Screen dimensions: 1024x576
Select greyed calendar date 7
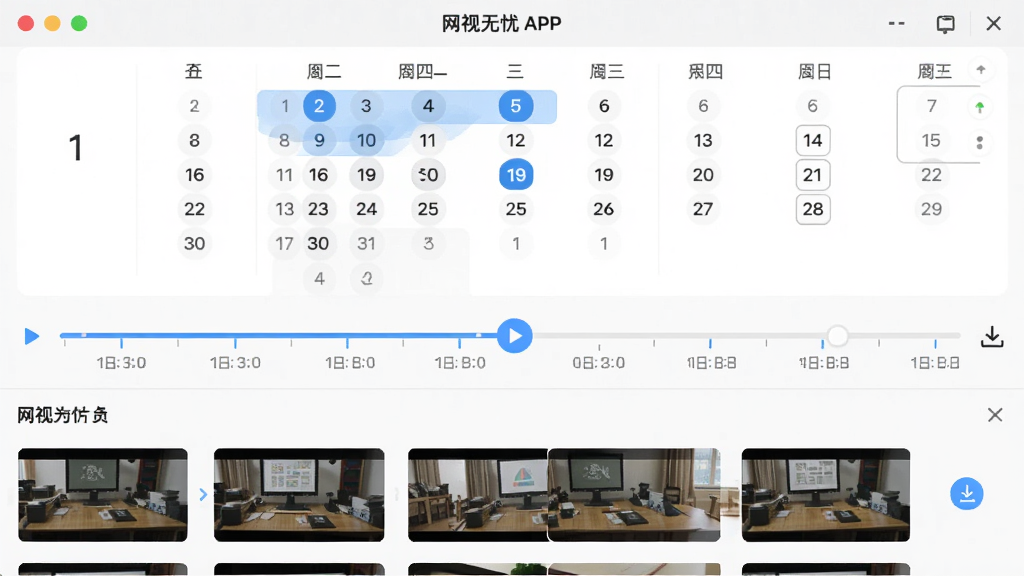coord(931,106)
